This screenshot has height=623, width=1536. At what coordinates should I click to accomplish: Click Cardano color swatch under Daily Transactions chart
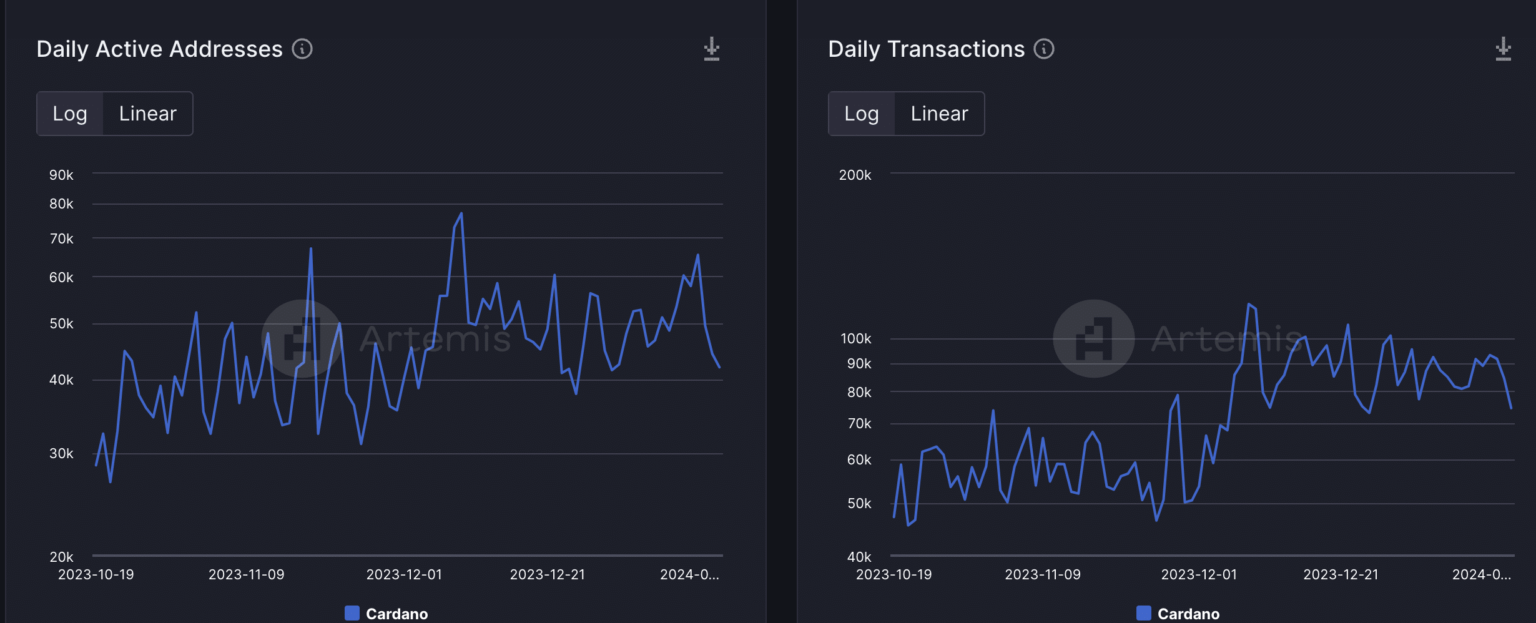click(x=1144, y=613)
